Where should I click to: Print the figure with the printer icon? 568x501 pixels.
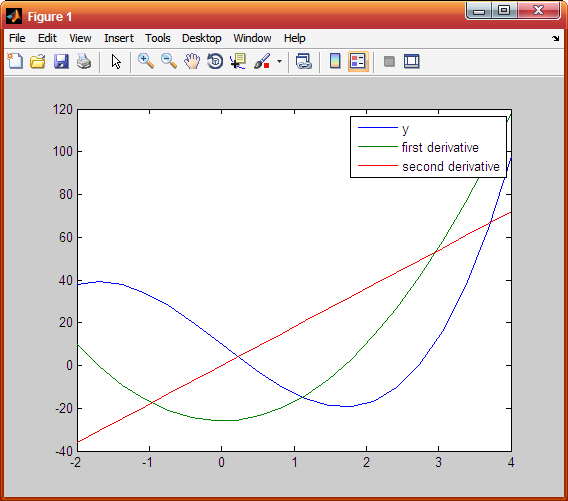tap(84, 61)
